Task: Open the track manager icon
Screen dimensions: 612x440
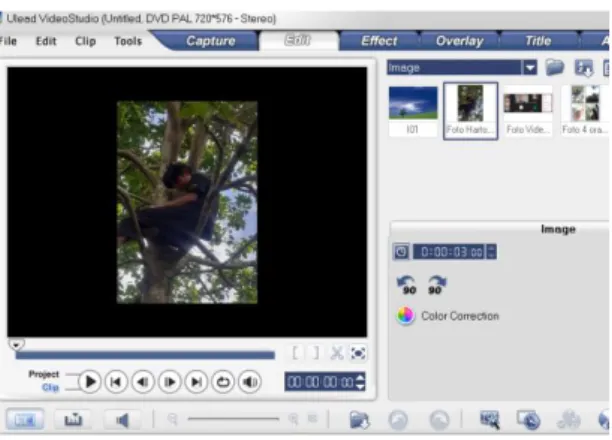Action: (x=569, y=420)
